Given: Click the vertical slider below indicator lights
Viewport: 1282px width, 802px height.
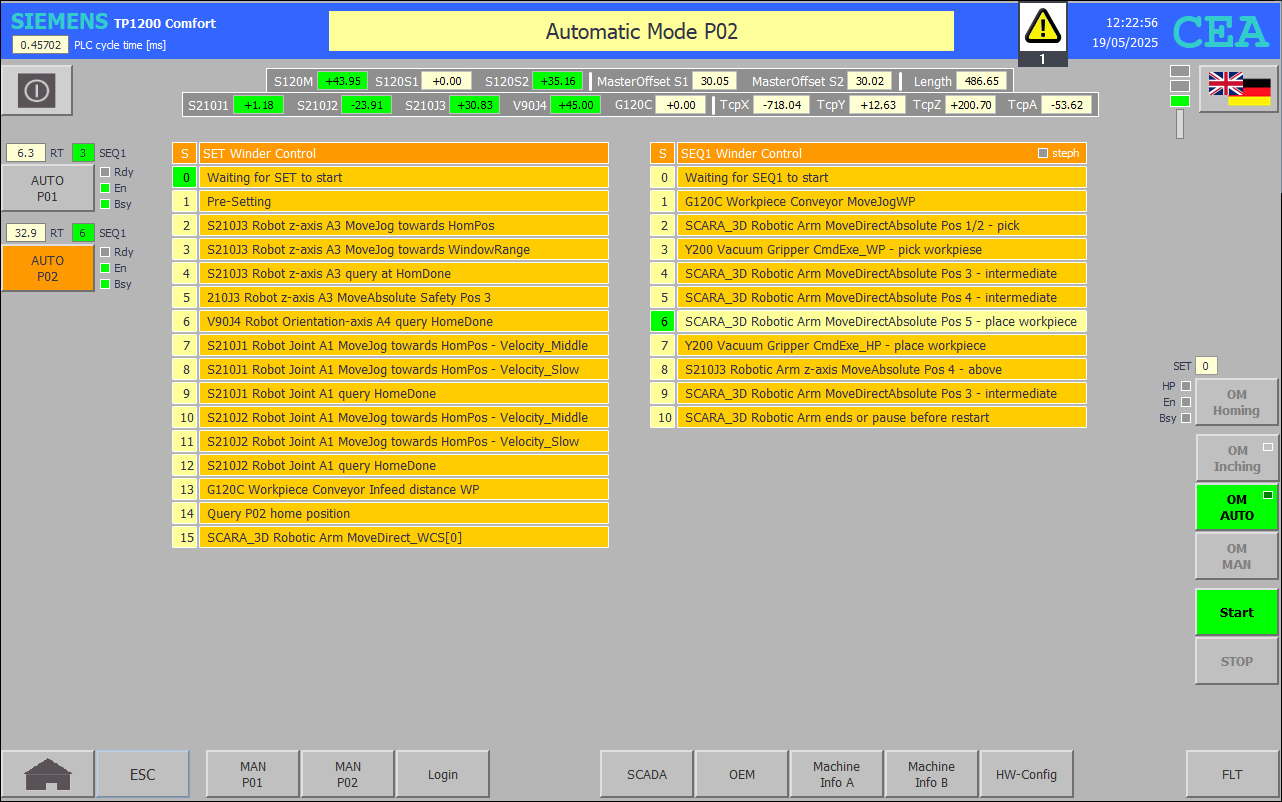Looking at the screenshot, I should pos(1179,124).
